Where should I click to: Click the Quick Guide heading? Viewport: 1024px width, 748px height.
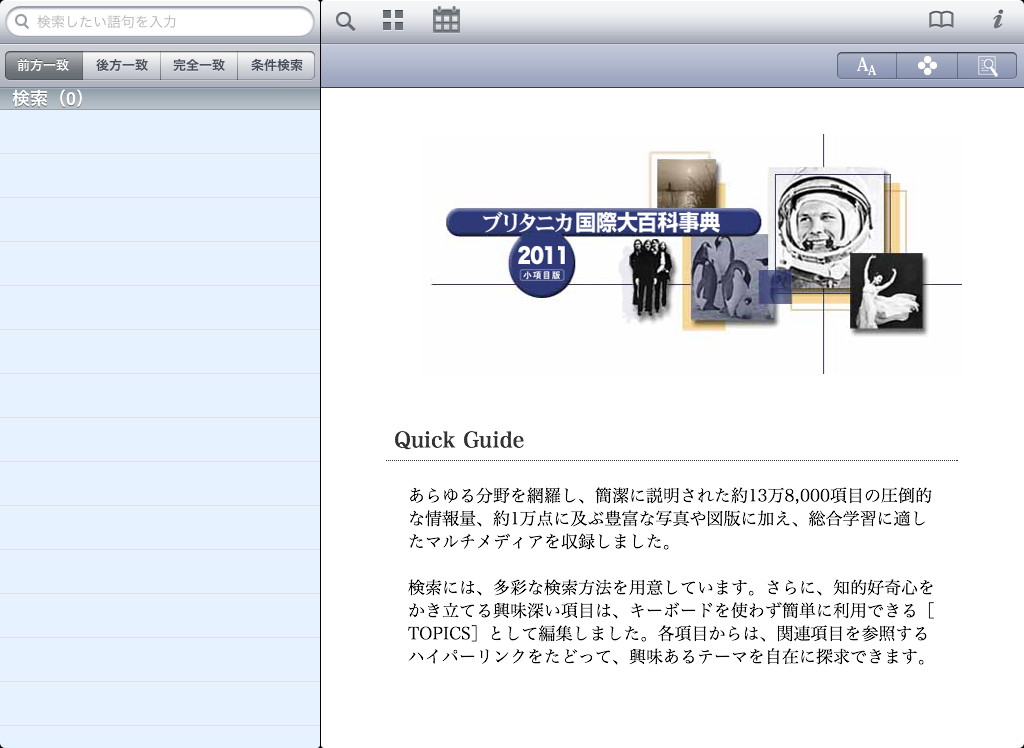pyautogui.click(x=459, y=440)
